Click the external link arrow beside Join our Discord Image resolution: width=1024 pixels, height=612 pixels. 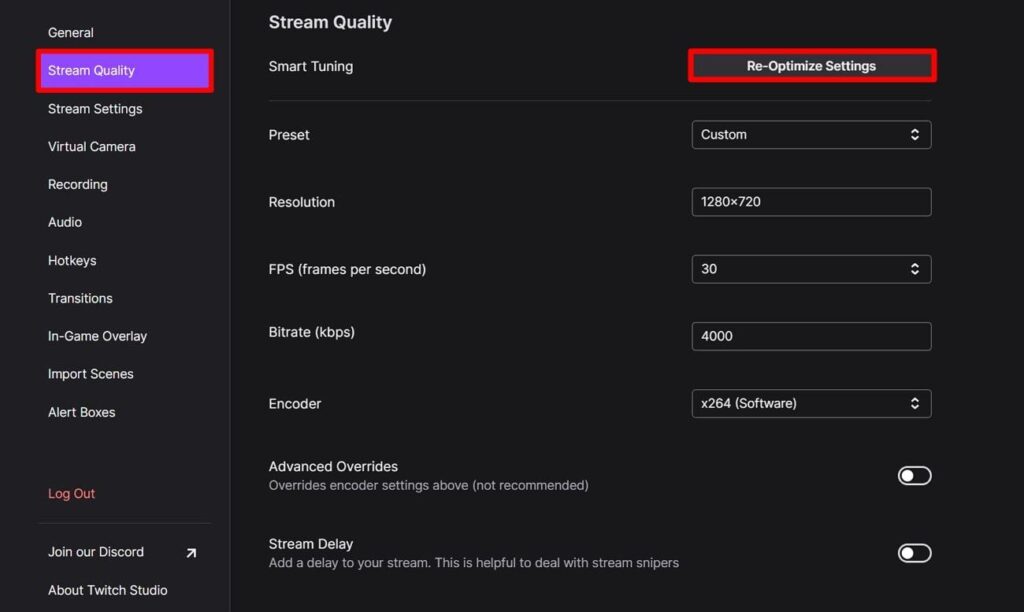pos(190,551)
